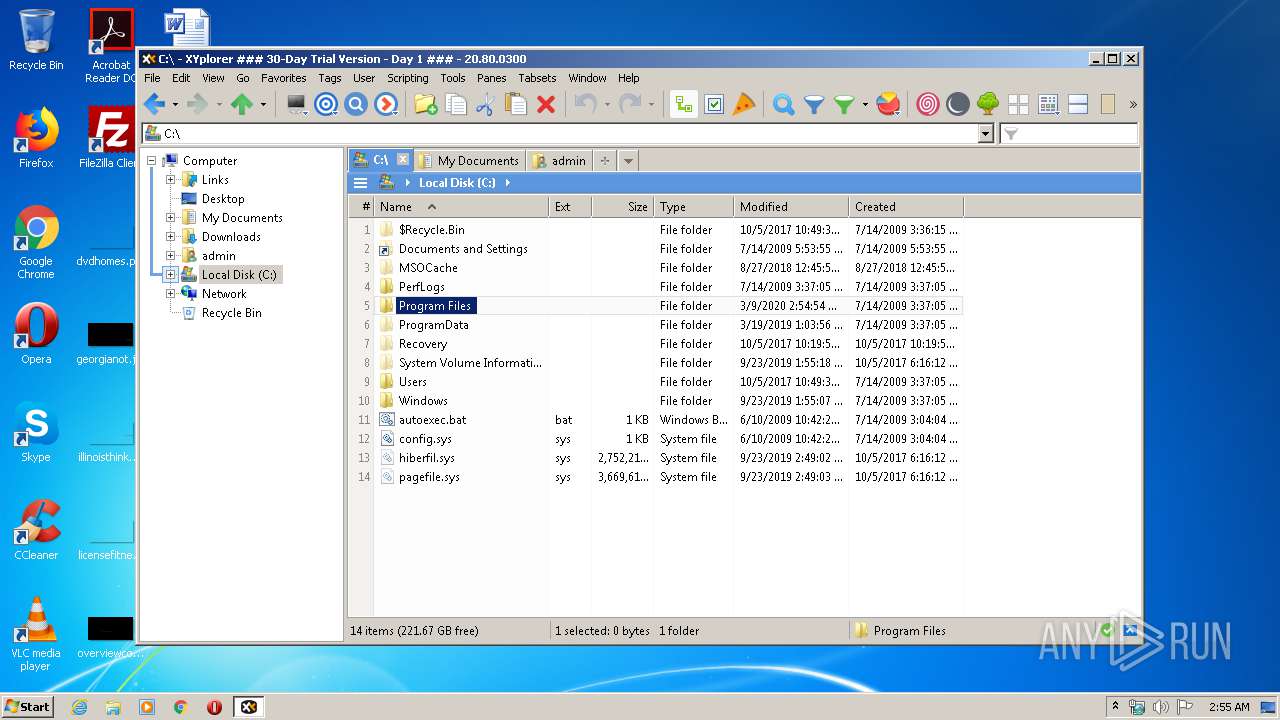Sort by the Name column header
Viewport: 1280px width, 720px height.
pyautogui.click(x=462, y=207)
